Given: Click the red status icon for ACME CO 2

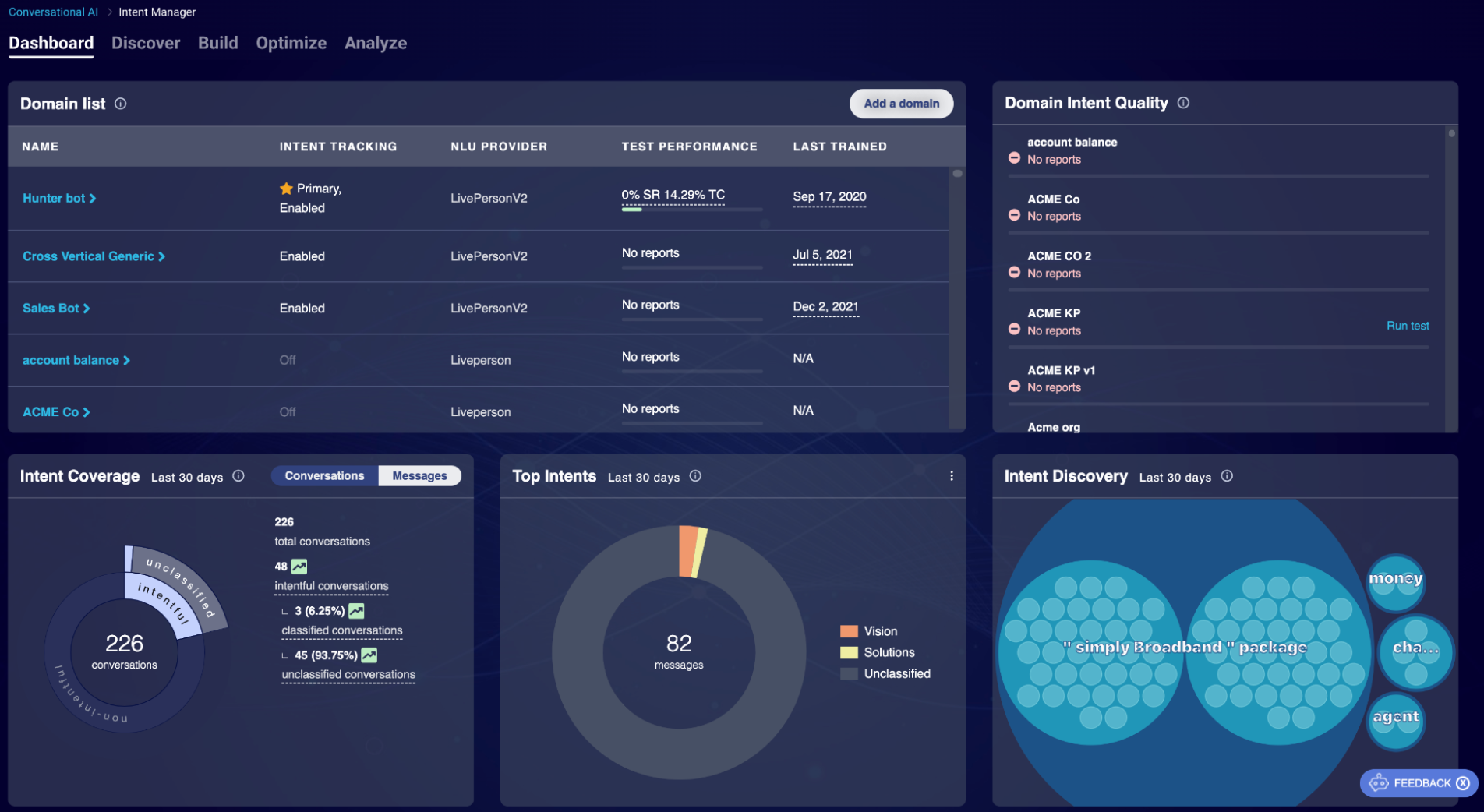Looking at the screenshot, I should coord(1014,272).
